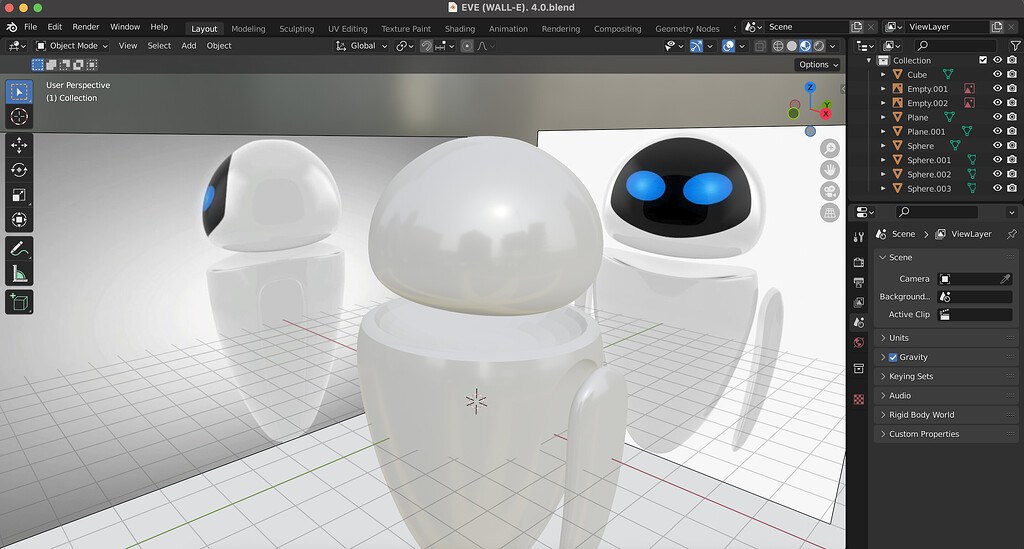Open the Add menu in viewport header
The height and width of the screenshot is (549, 1024).
(189, 46)
